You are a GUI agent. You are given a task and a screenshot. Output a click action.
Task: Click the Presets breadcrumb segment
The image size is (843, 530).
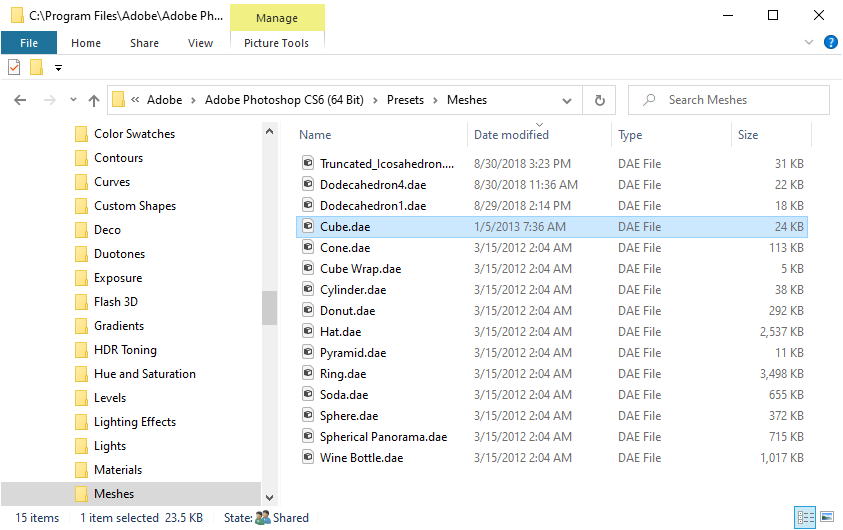(x=405, y=100)
